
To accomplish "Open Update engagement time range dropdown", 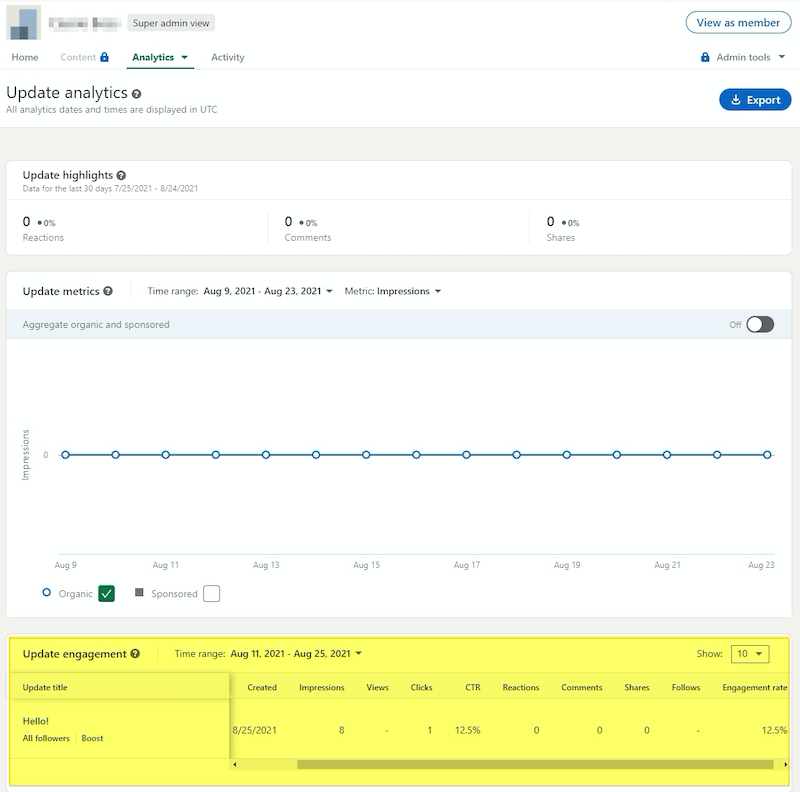I will pyautogui.click(x=296, y=654).
